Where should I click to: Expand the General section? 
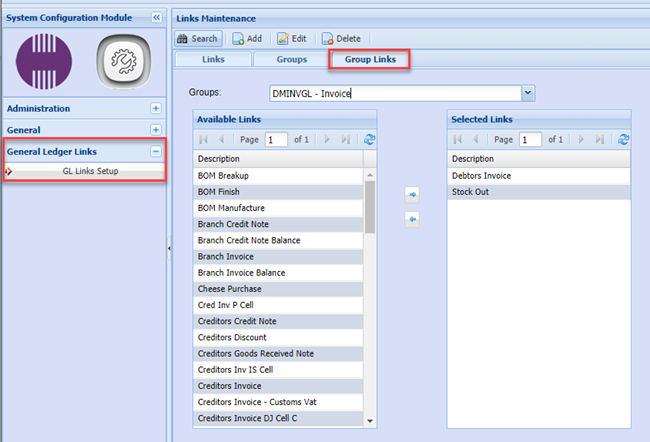coord(155,129)
